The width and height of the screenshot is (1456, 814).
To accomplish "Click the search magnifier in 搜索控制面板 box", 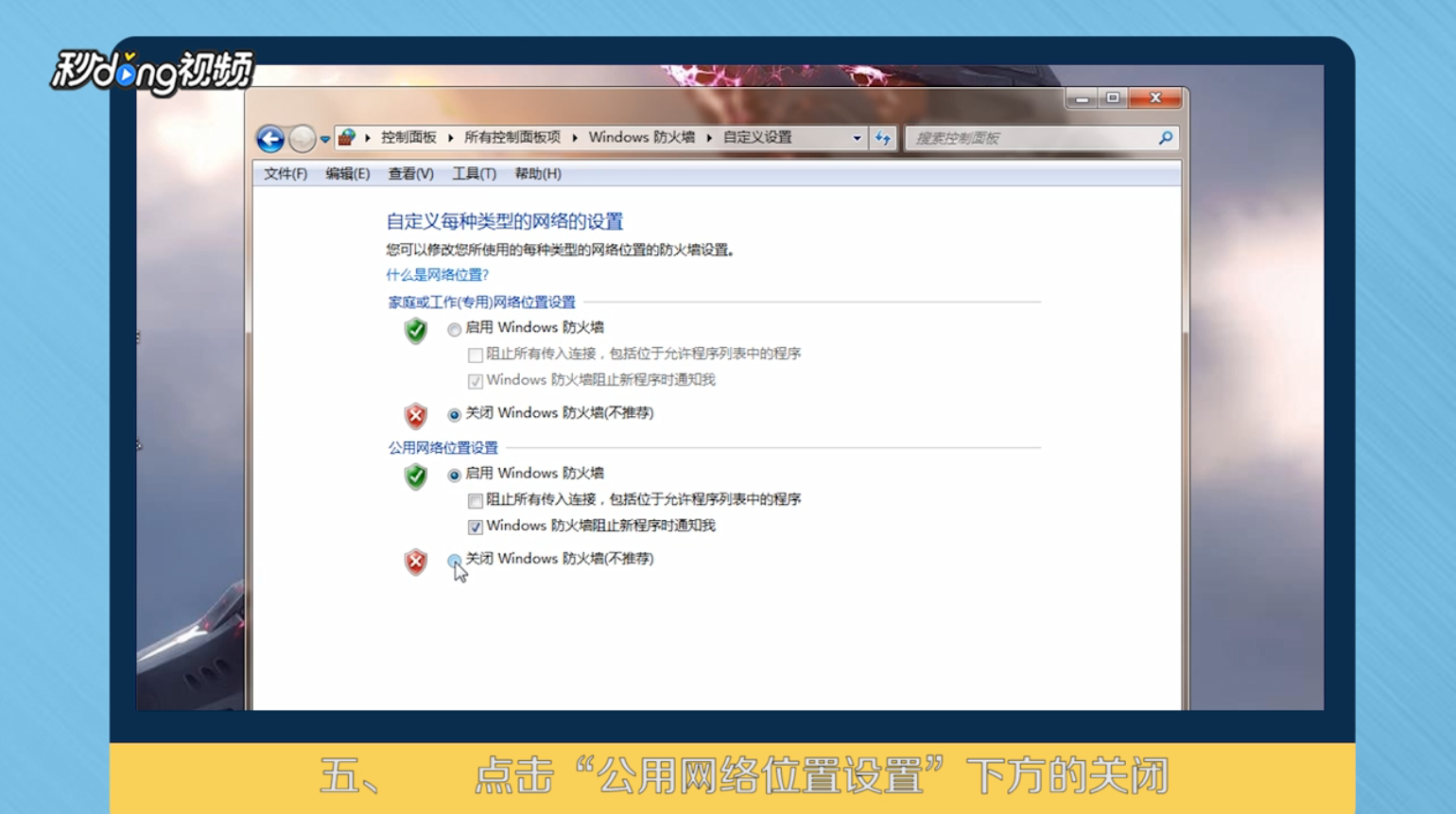I will pyautogui.click(x=1165, y=137).
